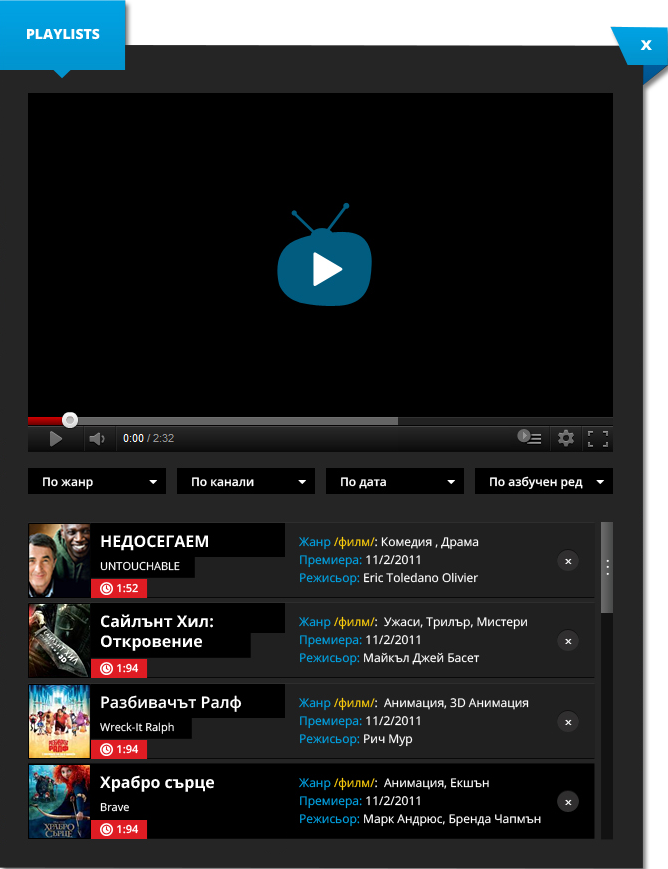Open the Храбро сърце poster thumbnail
The height and width of the screenshot is (869, 668).
coord(59,801)
